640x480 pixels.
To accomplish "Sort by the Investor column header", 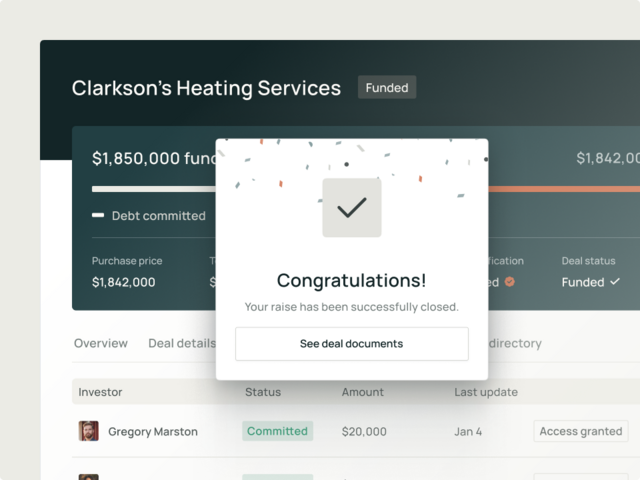I will (100, 392).
